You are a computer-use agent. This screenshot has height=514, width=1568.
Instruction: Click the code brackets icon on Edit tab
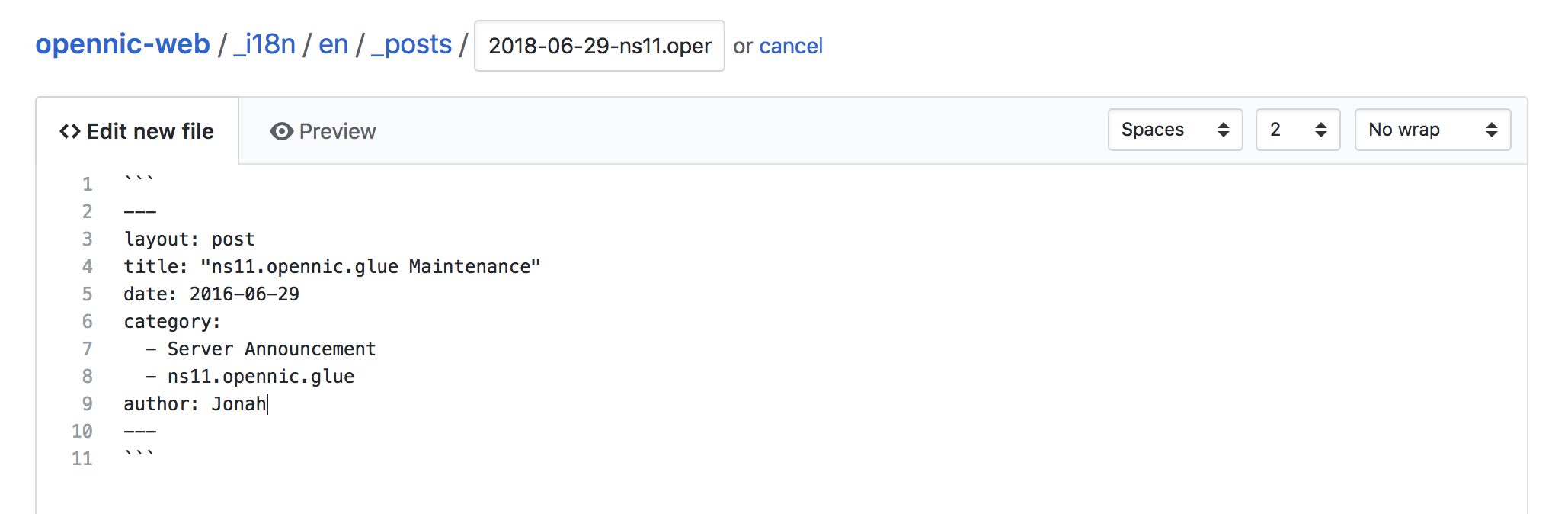point(69,131)
